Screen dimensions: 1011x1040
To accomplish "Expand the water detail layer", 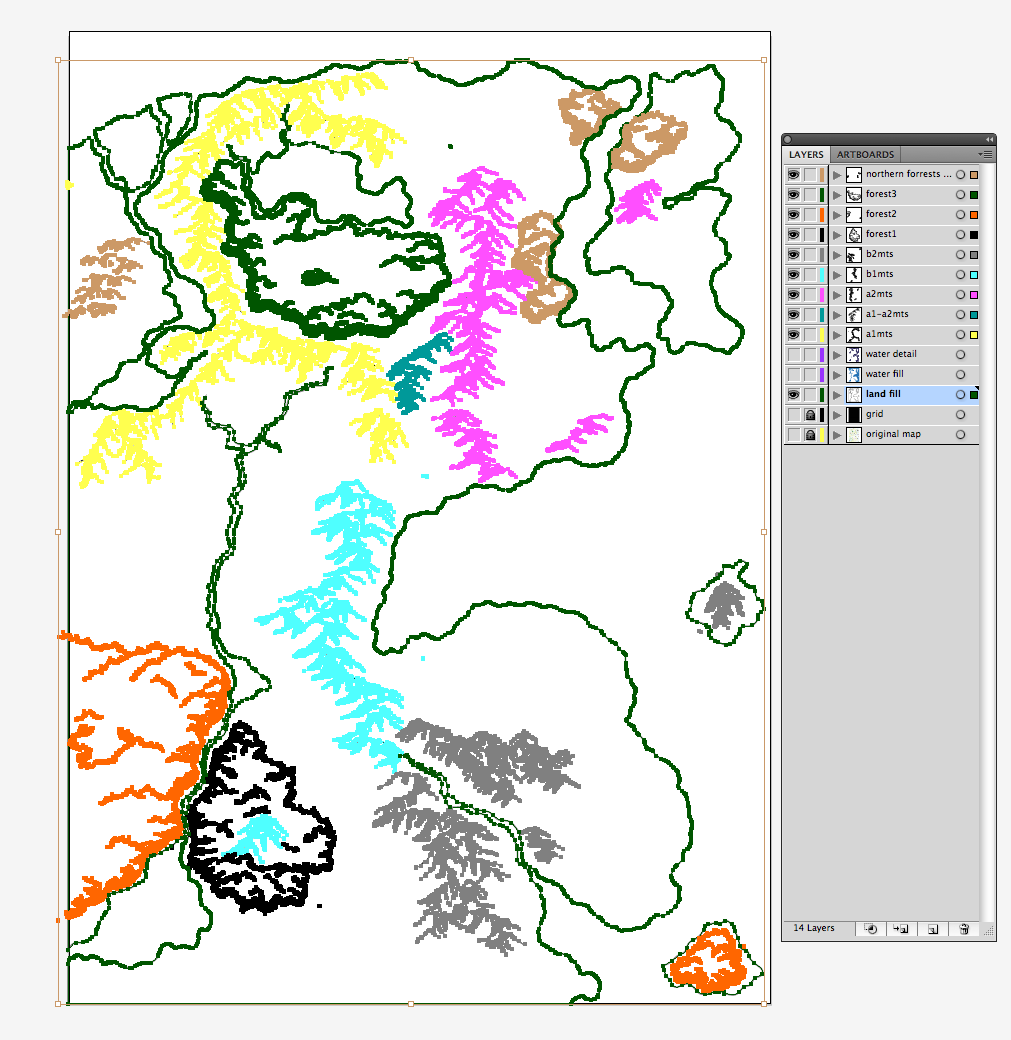I will pos(837,355).
